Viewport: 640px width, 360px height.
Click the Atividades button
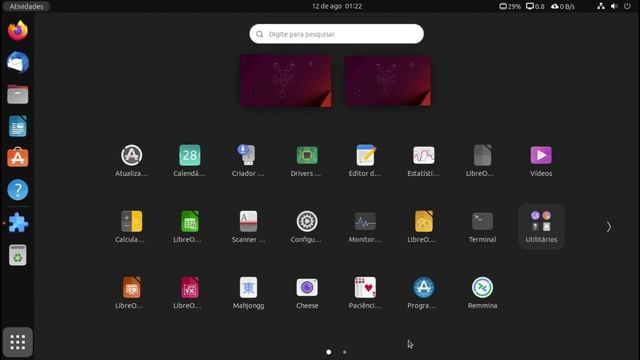point(26,6)
